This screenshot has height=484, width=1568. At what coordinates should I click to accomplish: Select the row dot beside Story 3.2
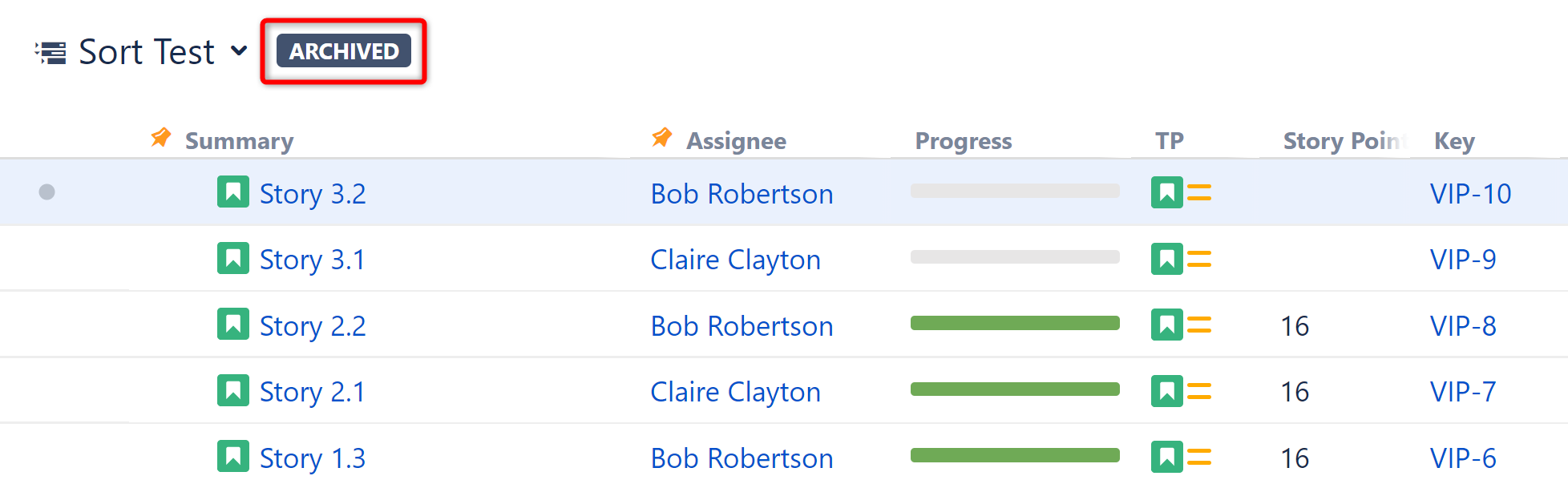coord(47,192)
